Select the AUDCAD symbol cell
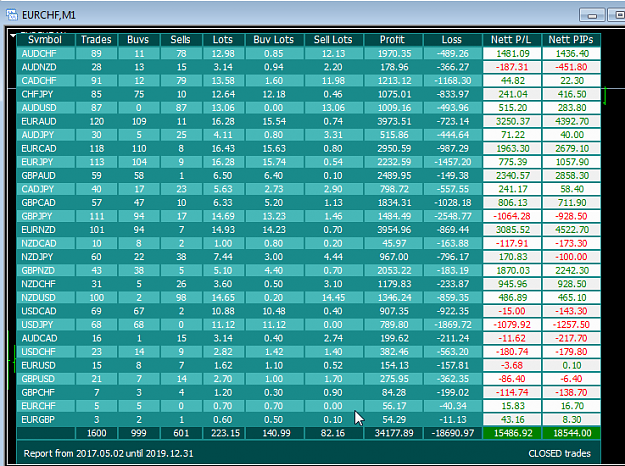 [45, 338]
